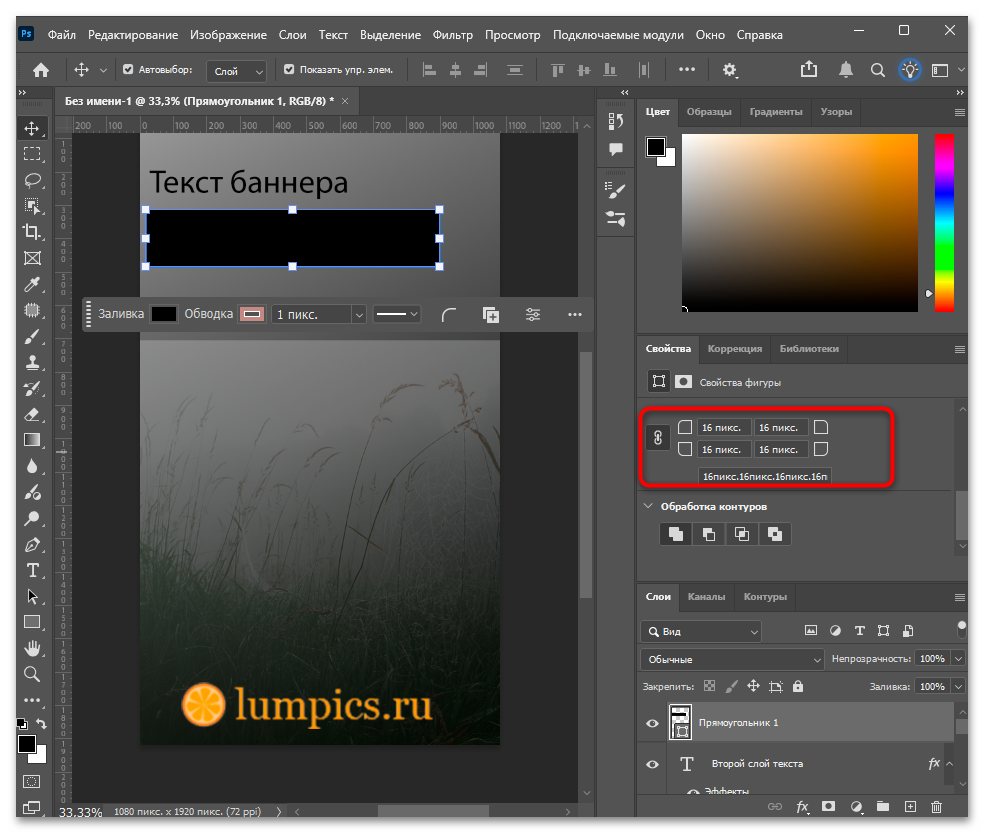Select the Eraser tool
The height and width of the screenshot is (833, 984).
pyautogui.click(x=32, y=414)
